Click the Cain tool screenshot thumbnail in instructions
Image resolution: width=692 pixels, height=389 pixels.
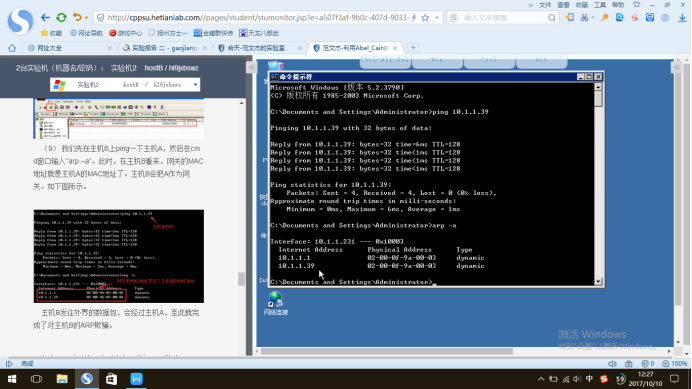[x=119, y=119]
